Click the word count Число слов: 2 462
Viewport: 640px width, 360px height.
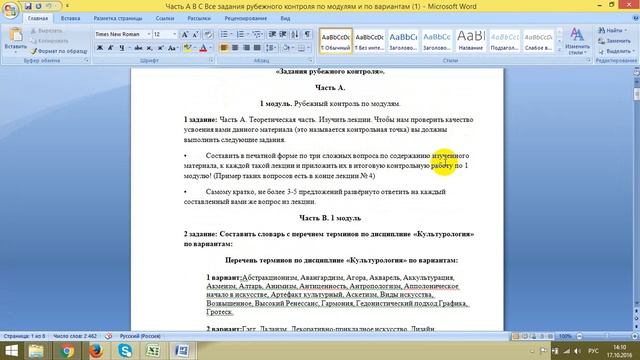tap(75, 336)
